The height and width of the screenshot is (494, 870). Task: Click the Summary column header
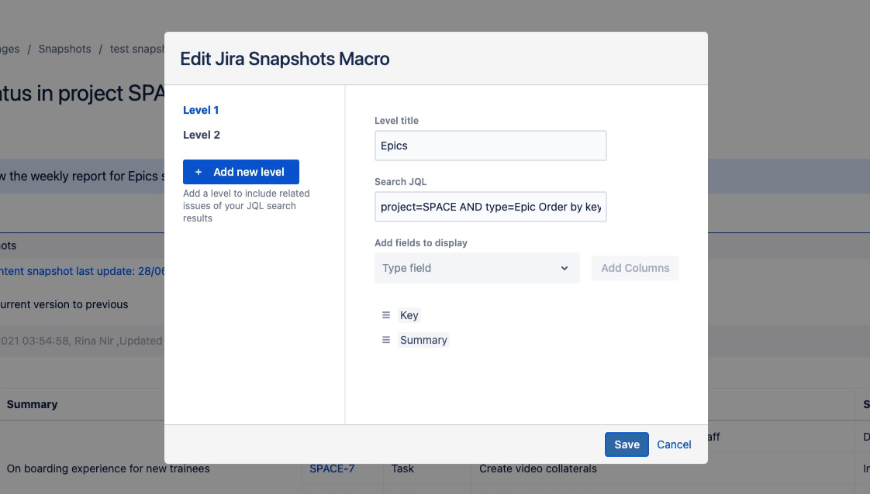pyautogui.click(x=32, y=404)
